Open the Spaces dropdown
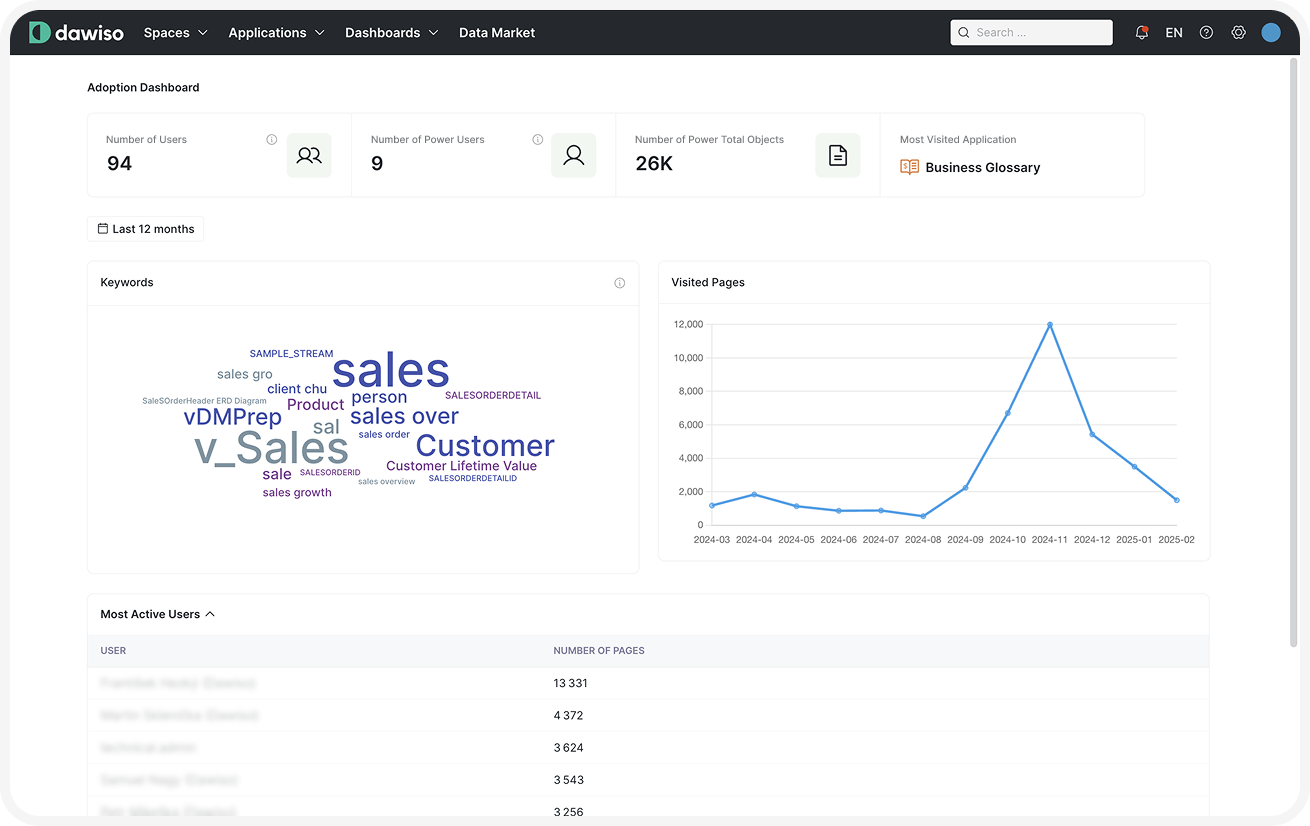 tap(175, 32)
